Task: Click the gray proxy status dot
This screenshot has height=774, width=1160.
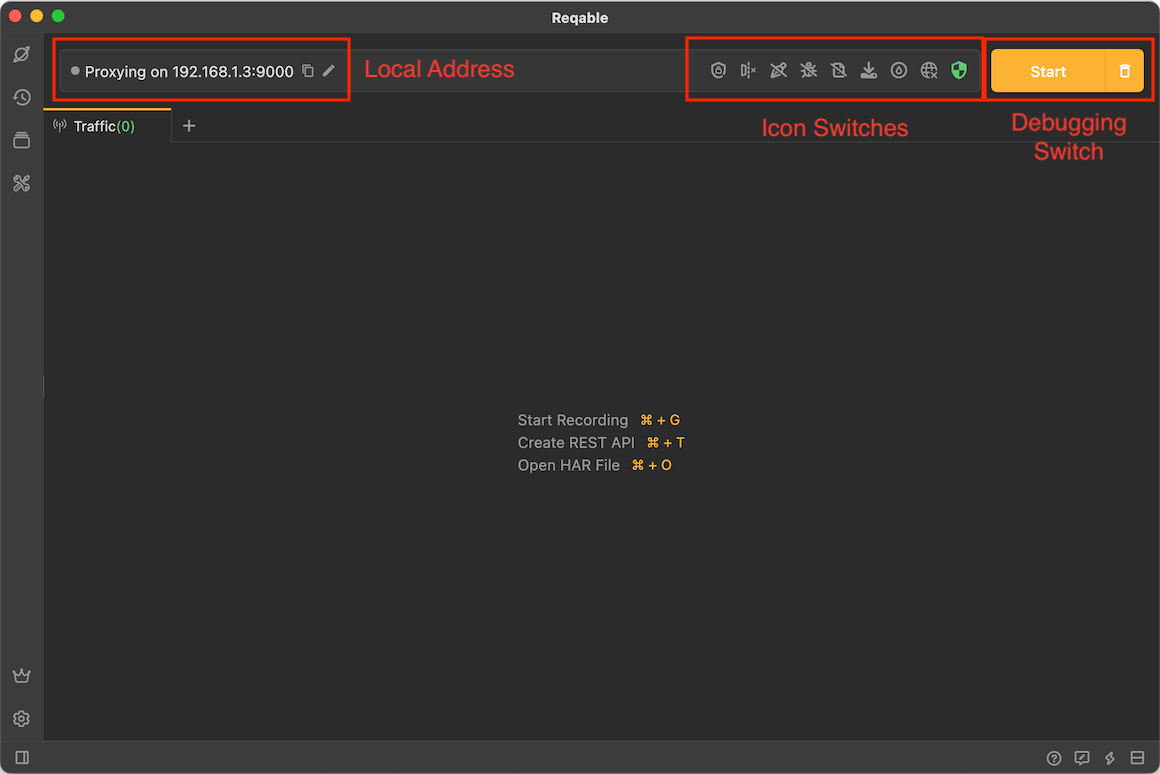Action: 75,71
